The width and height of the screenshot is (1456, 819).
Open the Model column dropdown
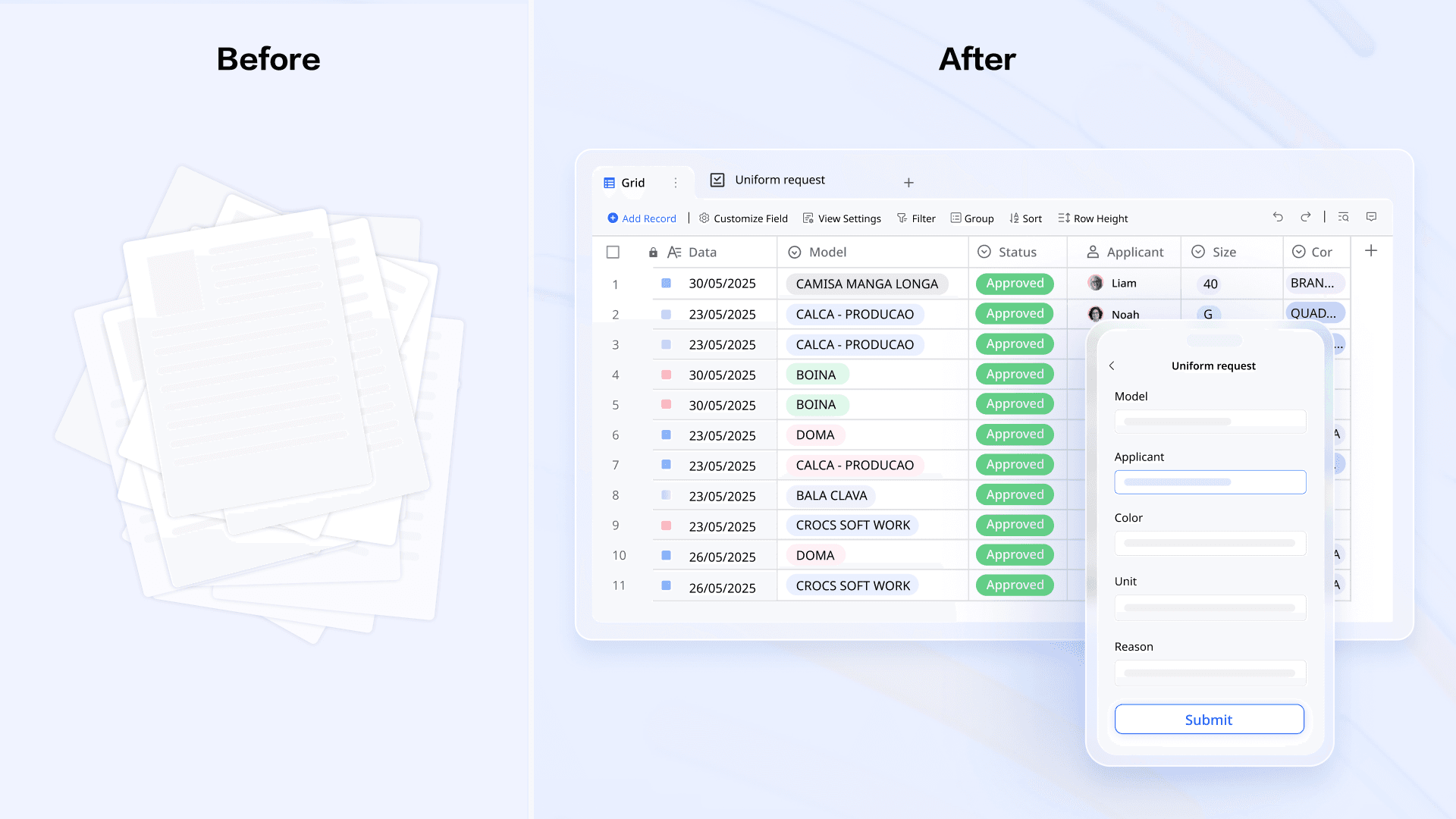pyautogui.click(x=794, y=252)
